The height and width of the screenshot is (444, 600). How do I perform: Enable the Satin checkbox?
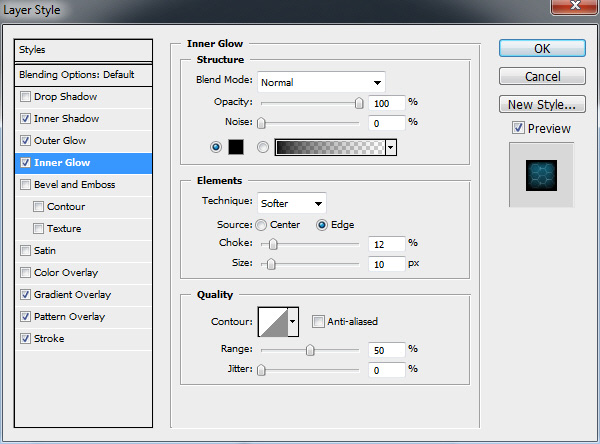tap(25, 251)
